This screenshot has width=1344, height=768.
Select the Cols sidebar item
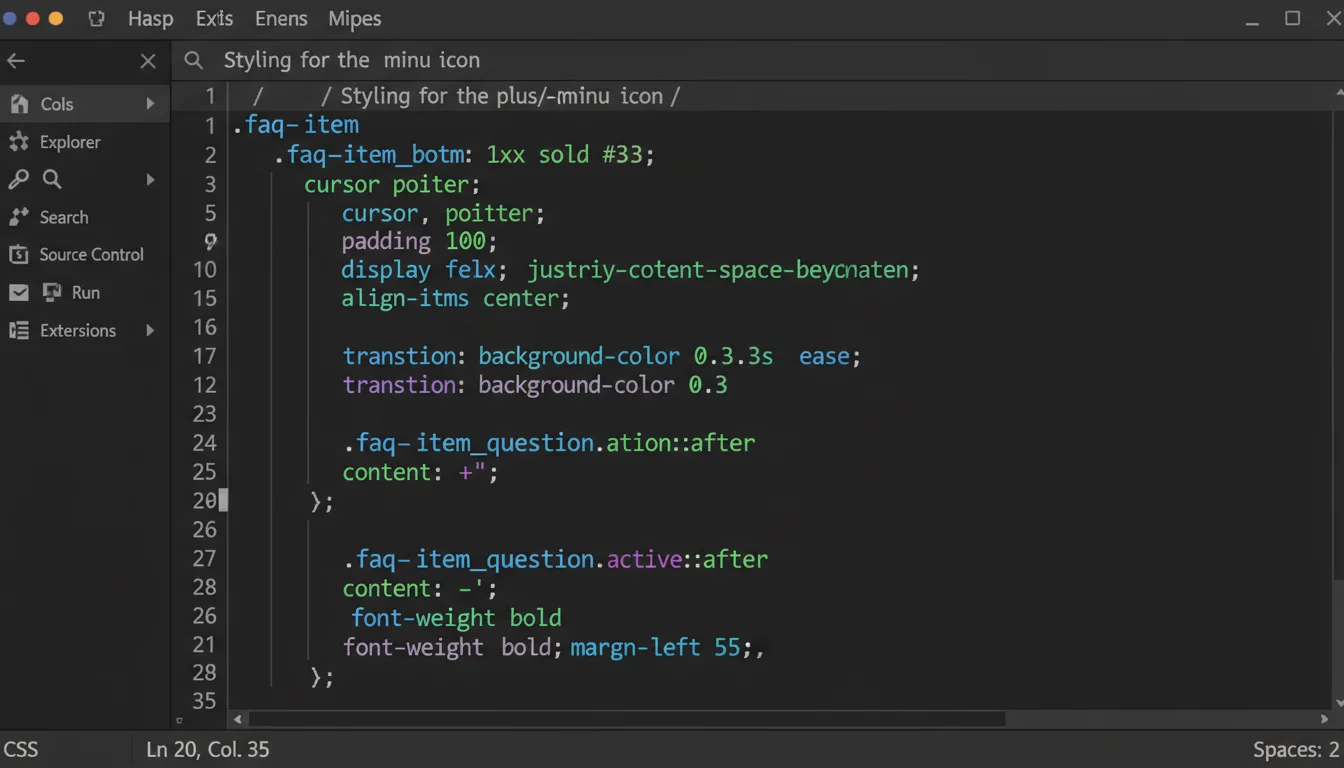point(85,104)
